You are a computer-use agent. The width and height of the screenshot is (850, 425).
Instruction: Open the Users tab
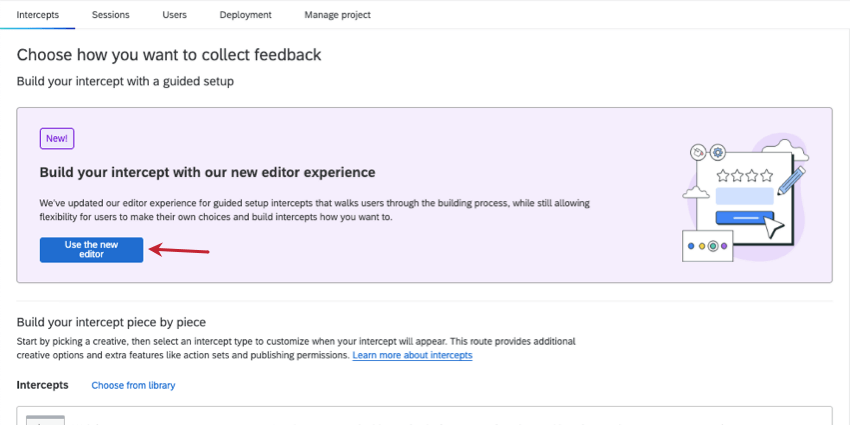[x=174, y=15]
